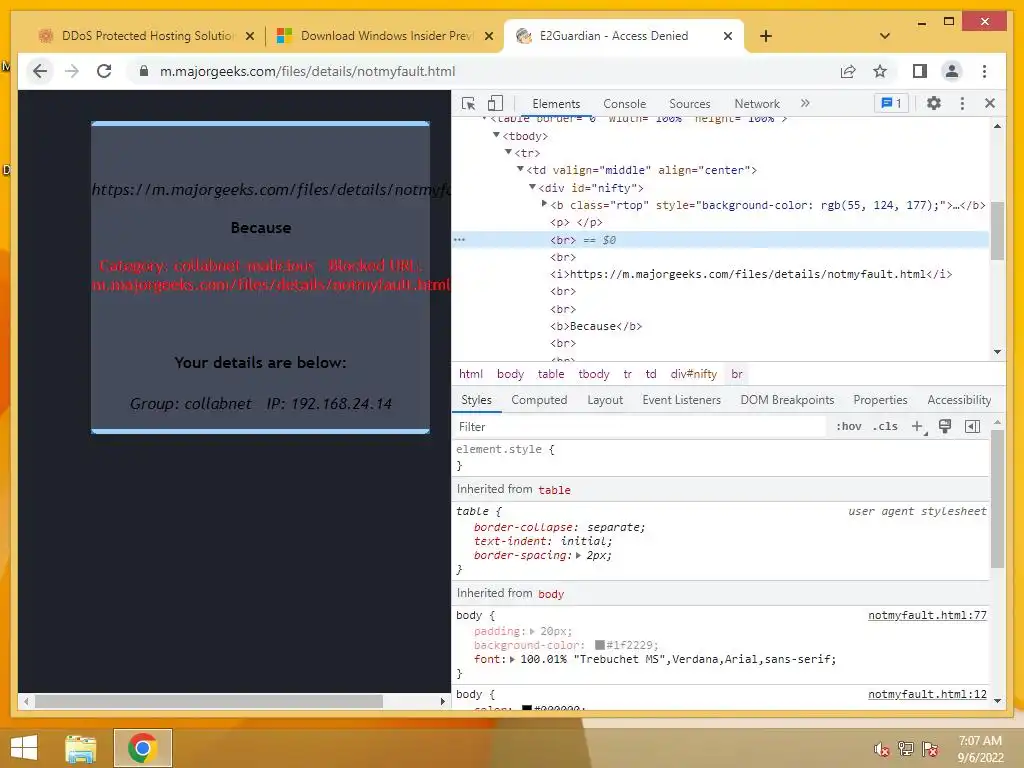Reload the page with refresh icon
1024x768 pixels.
[x=104, y=71]
